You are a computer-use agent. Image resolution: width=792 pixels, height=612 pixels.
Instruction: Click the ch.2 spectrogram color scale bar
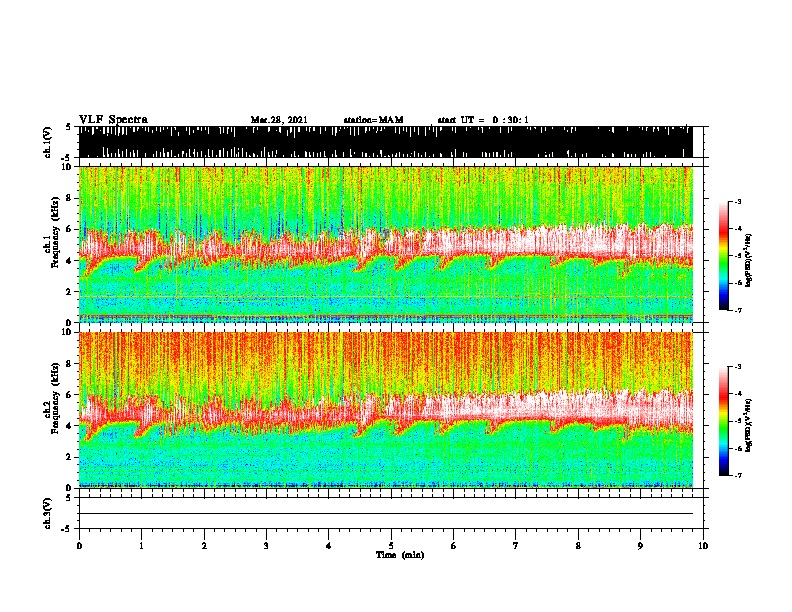coord(723,421)
